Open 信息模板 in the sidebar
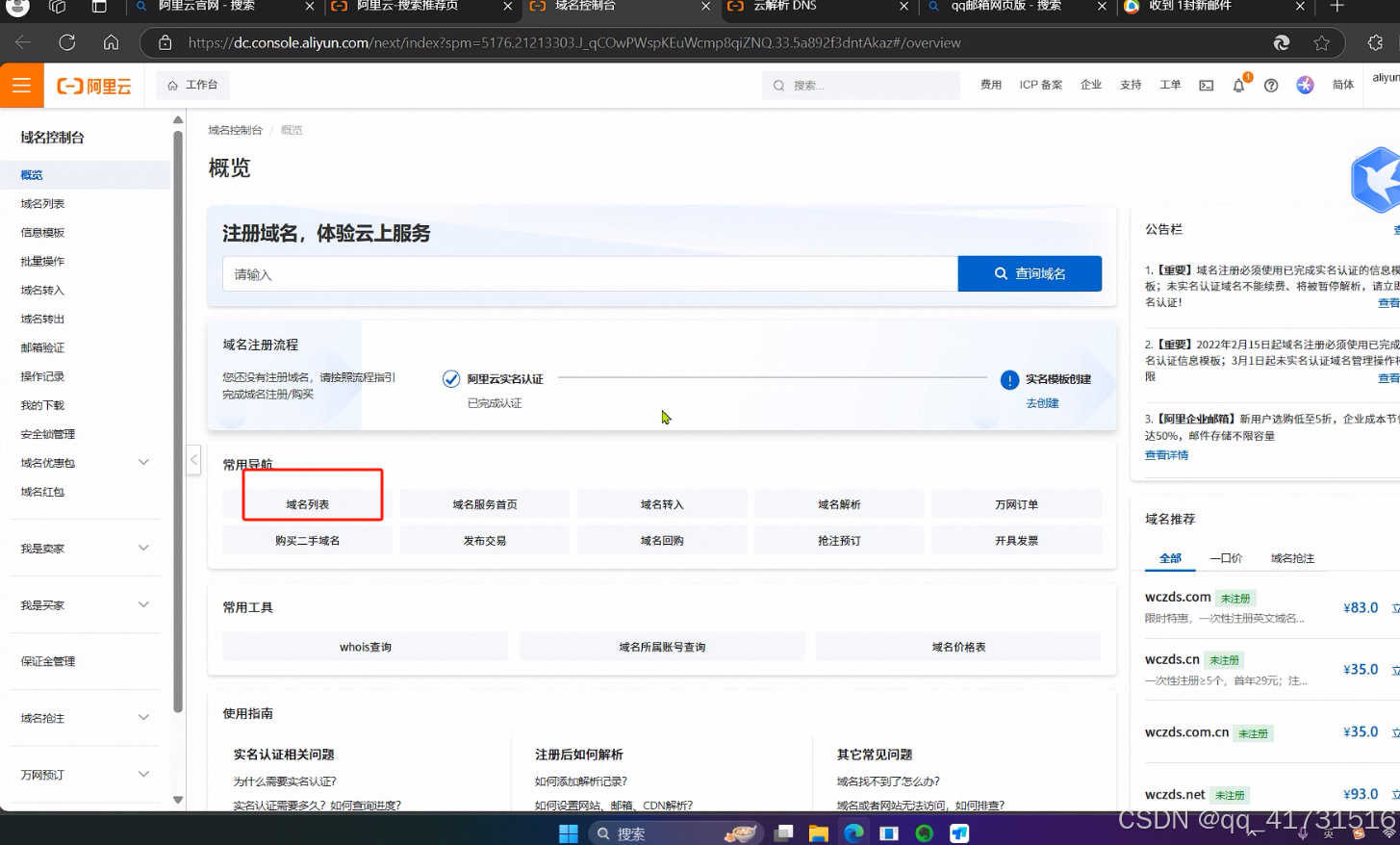Screen dimensions: 1400x845 (x=42, y=233)
